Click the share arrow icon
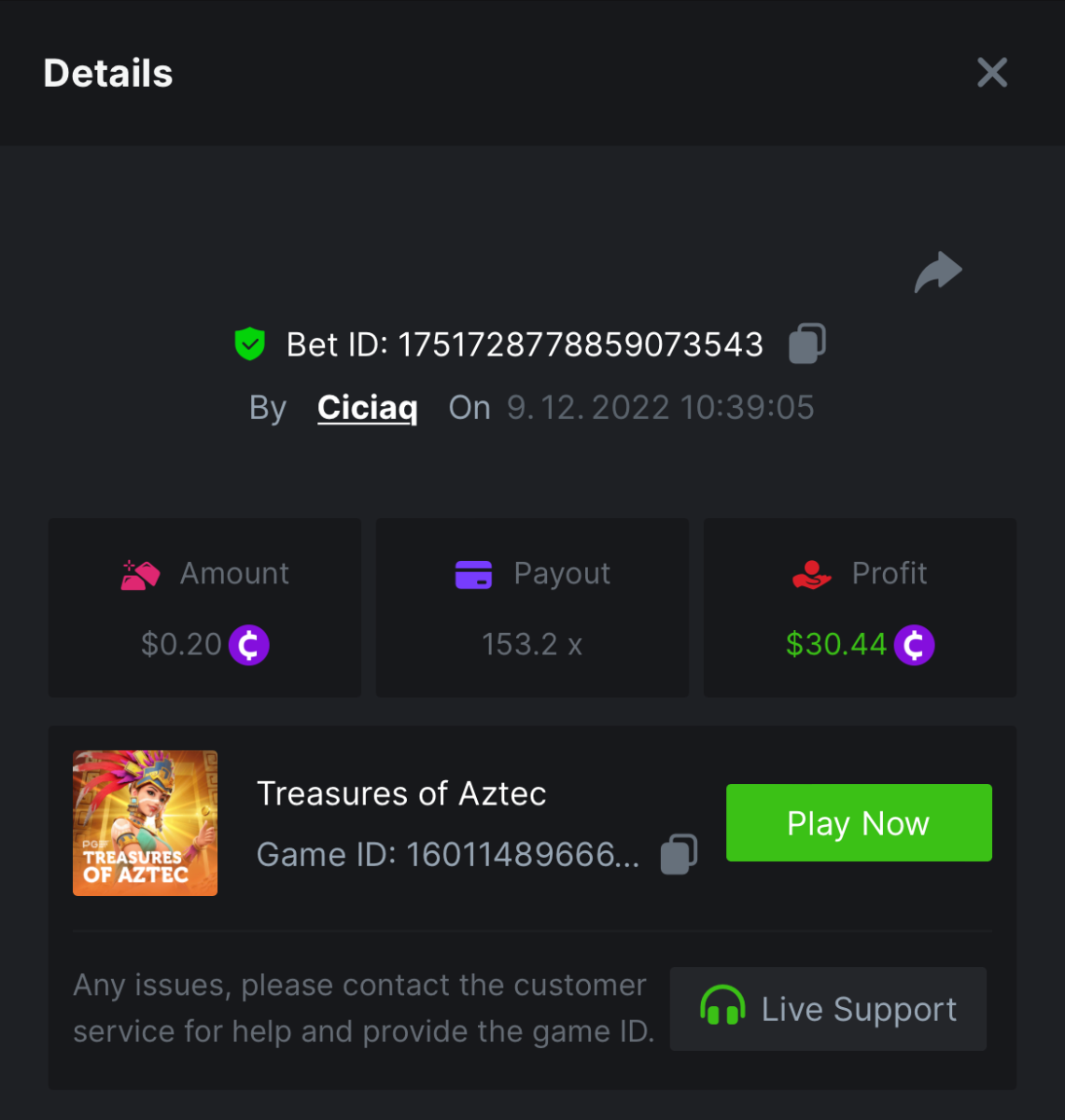Image resolution: width=1065 pixels, height=1120 pixels. [938, 273]
